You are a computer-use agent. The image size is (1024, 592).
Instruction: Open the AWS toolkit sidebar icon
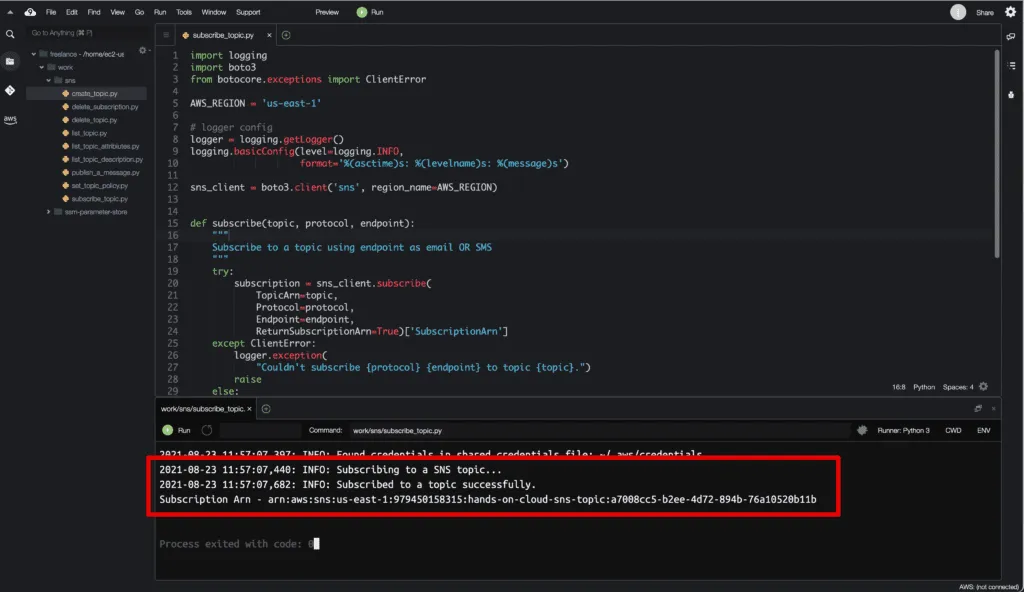(10, 119)
